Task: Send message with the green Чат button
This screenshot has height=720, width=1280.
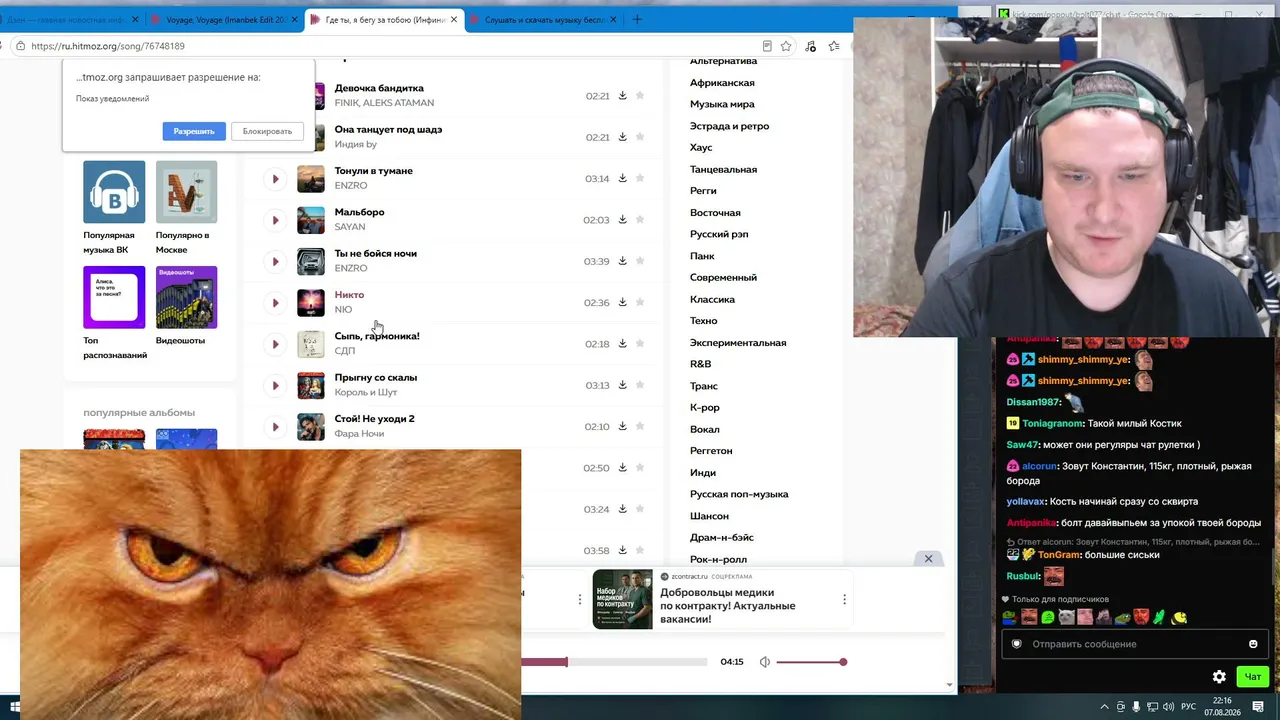Action: 1252,677
